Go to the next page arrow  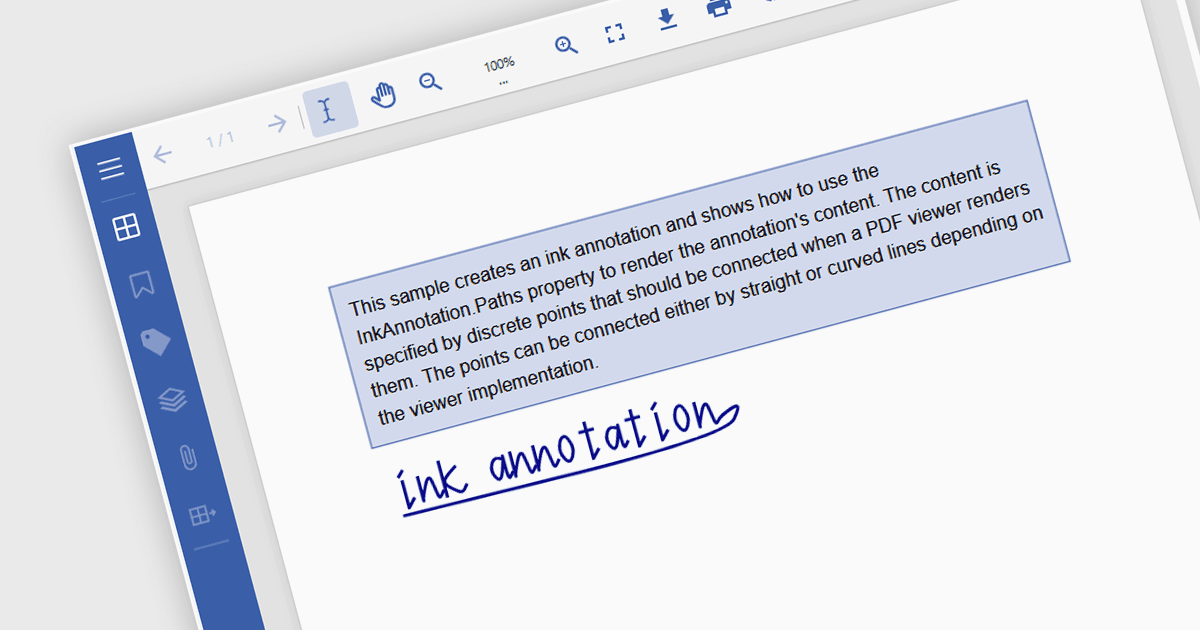click(x=278, y=124)
